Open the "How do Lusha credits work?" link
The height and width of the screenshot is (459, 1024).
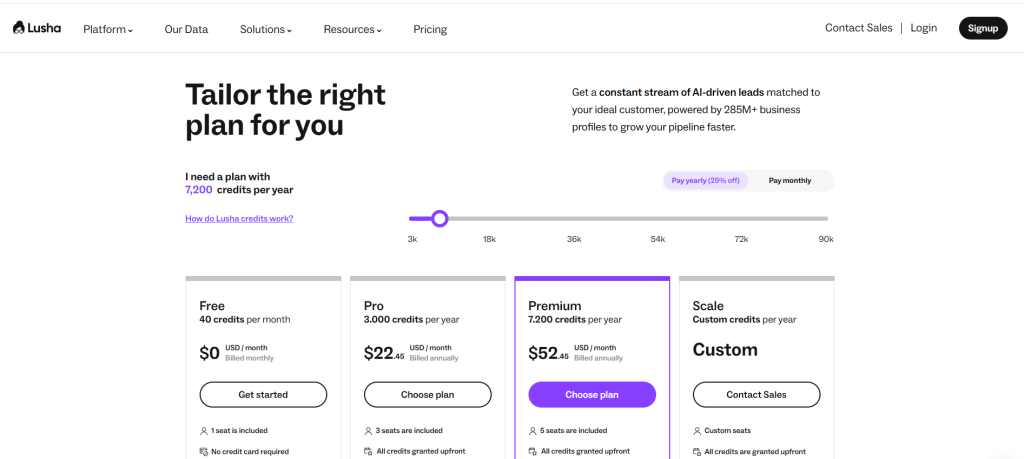239,218
